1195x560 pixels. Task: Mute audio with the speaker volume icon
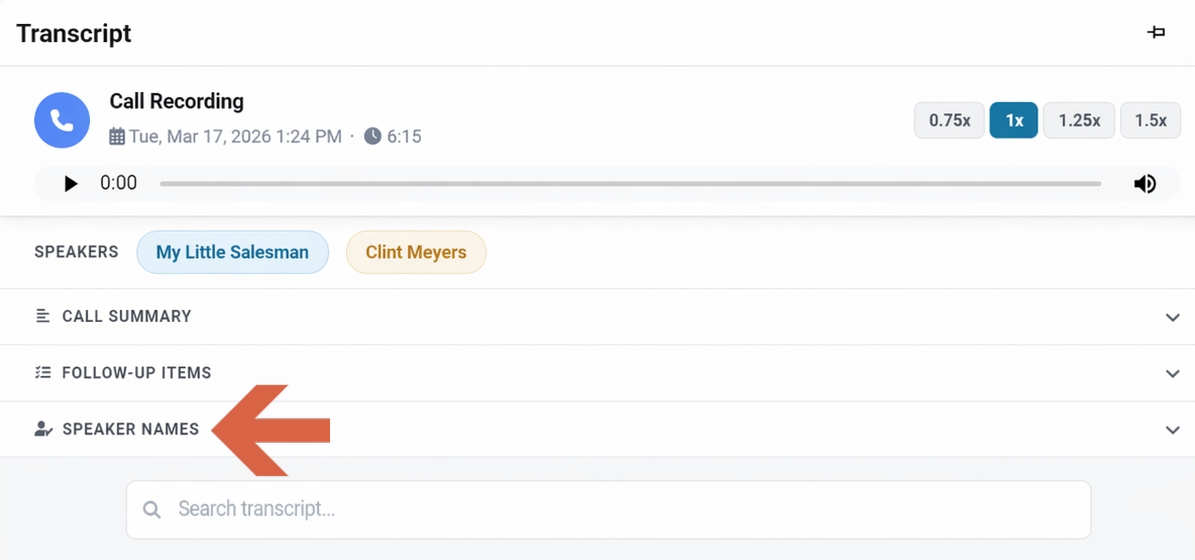tap(1145, 184)
